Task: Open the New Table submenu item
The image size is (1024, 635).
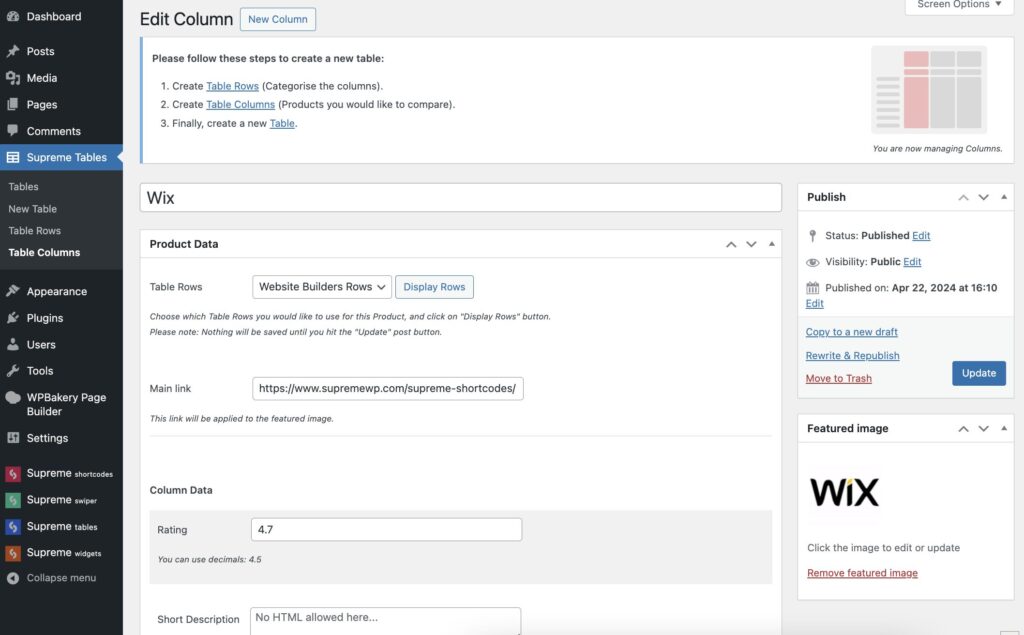Action: coord(33,209)
